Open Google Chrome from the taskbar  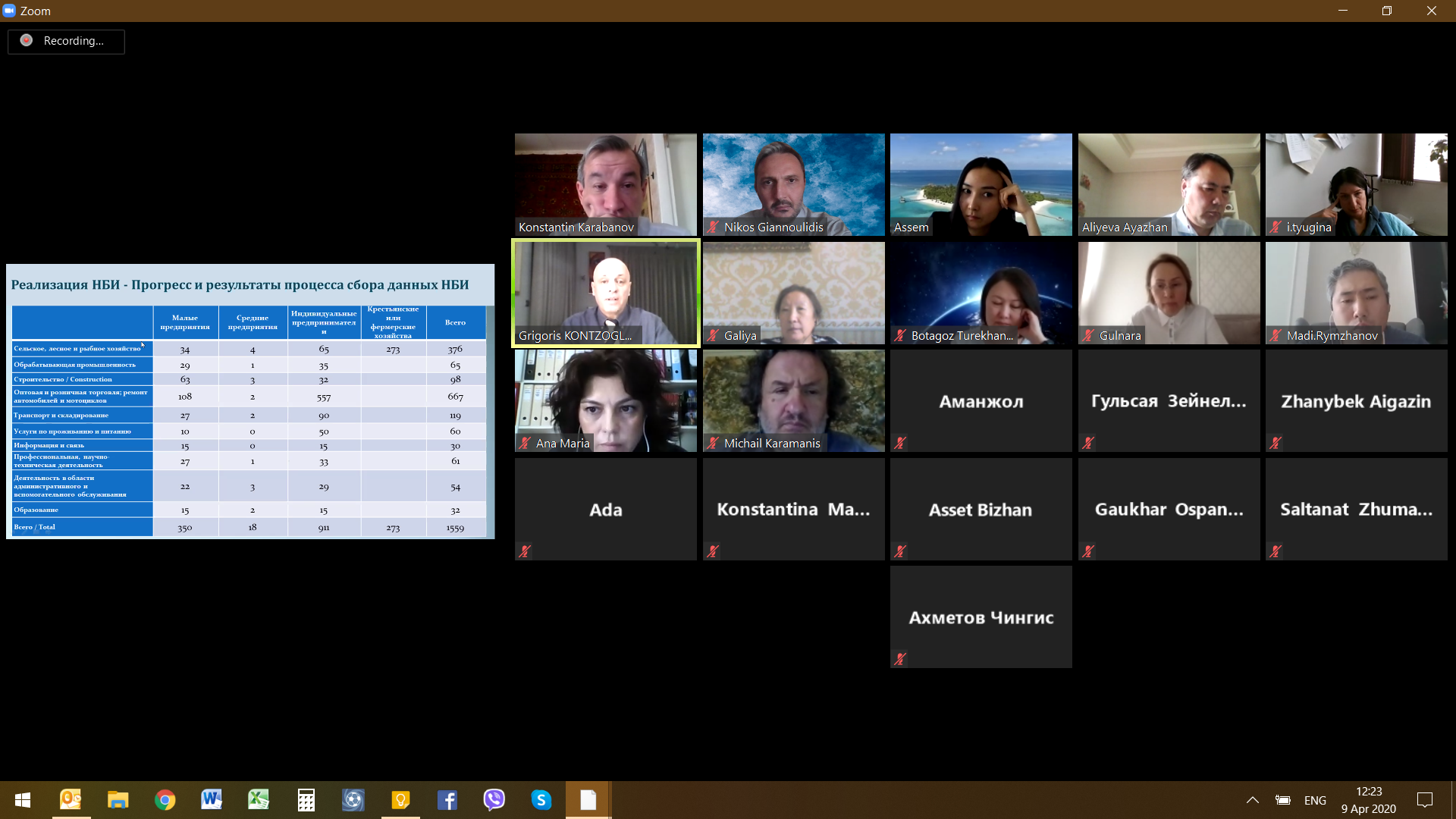pyautogui.click(x=165, y=800)
